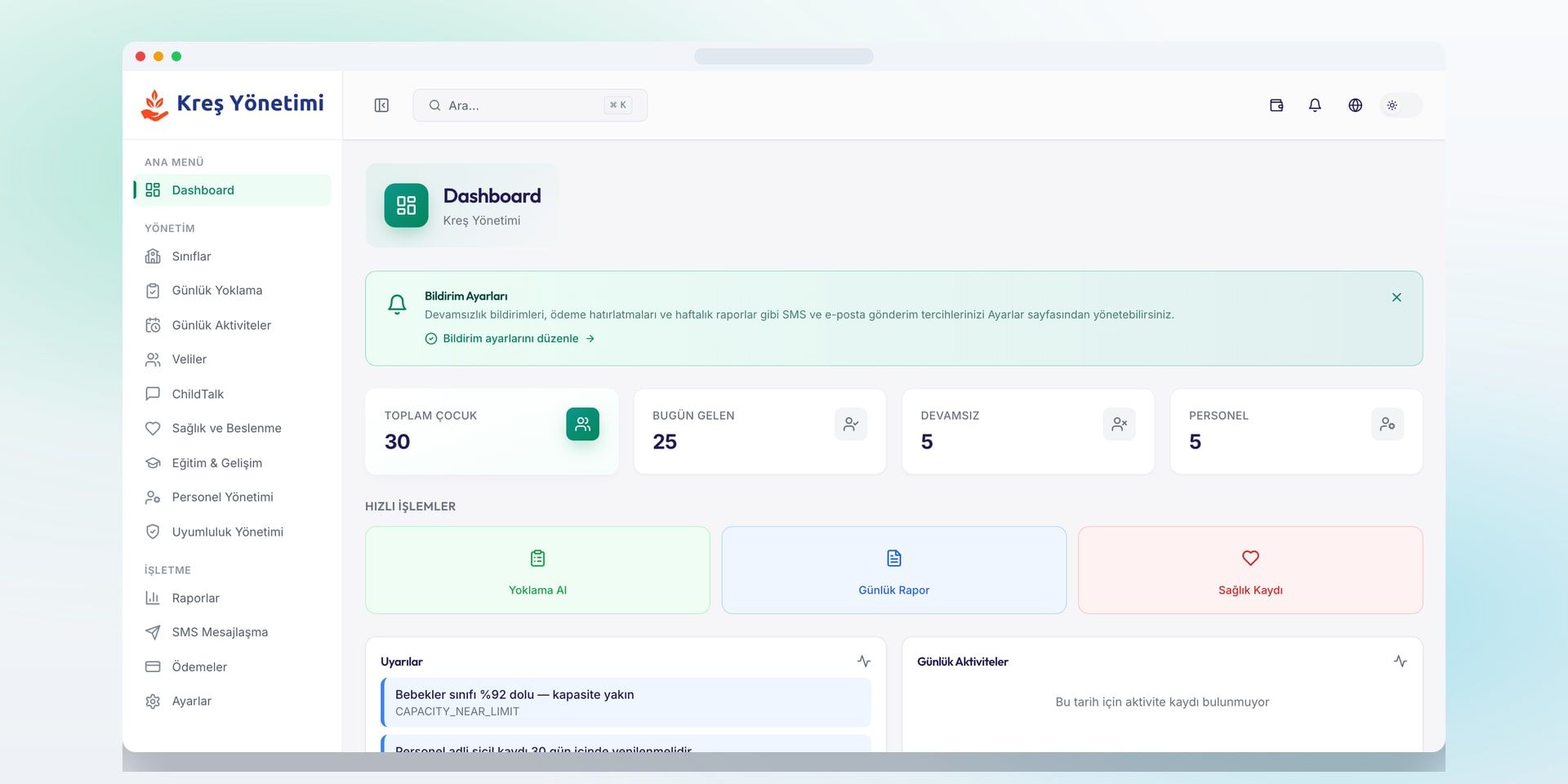
Task: Click the Devamsız user-x icon
Action: tap(1119, 424)
